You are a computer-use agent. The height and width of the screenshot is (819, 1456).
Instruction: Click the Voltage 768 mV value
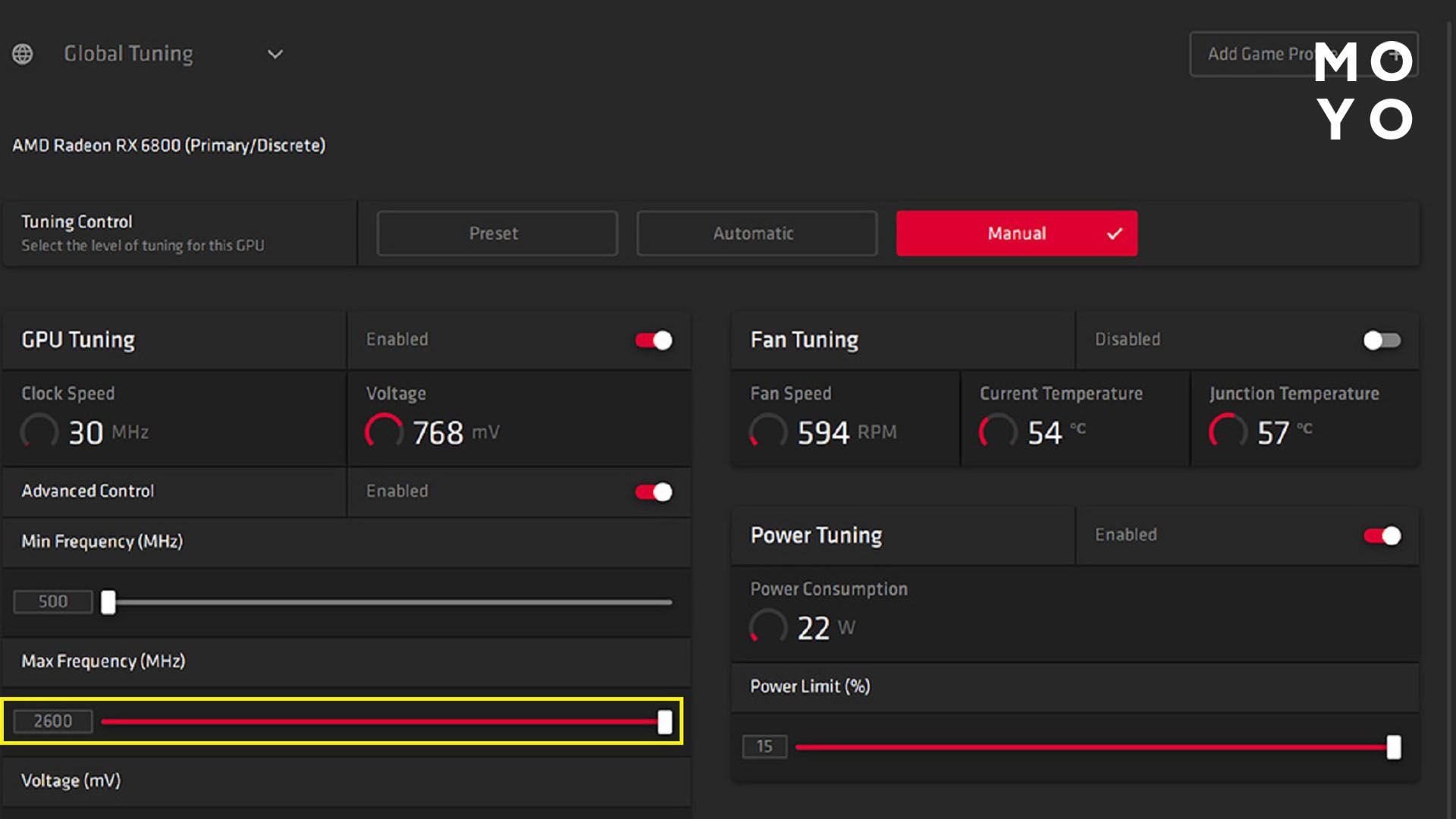[457, 433]
